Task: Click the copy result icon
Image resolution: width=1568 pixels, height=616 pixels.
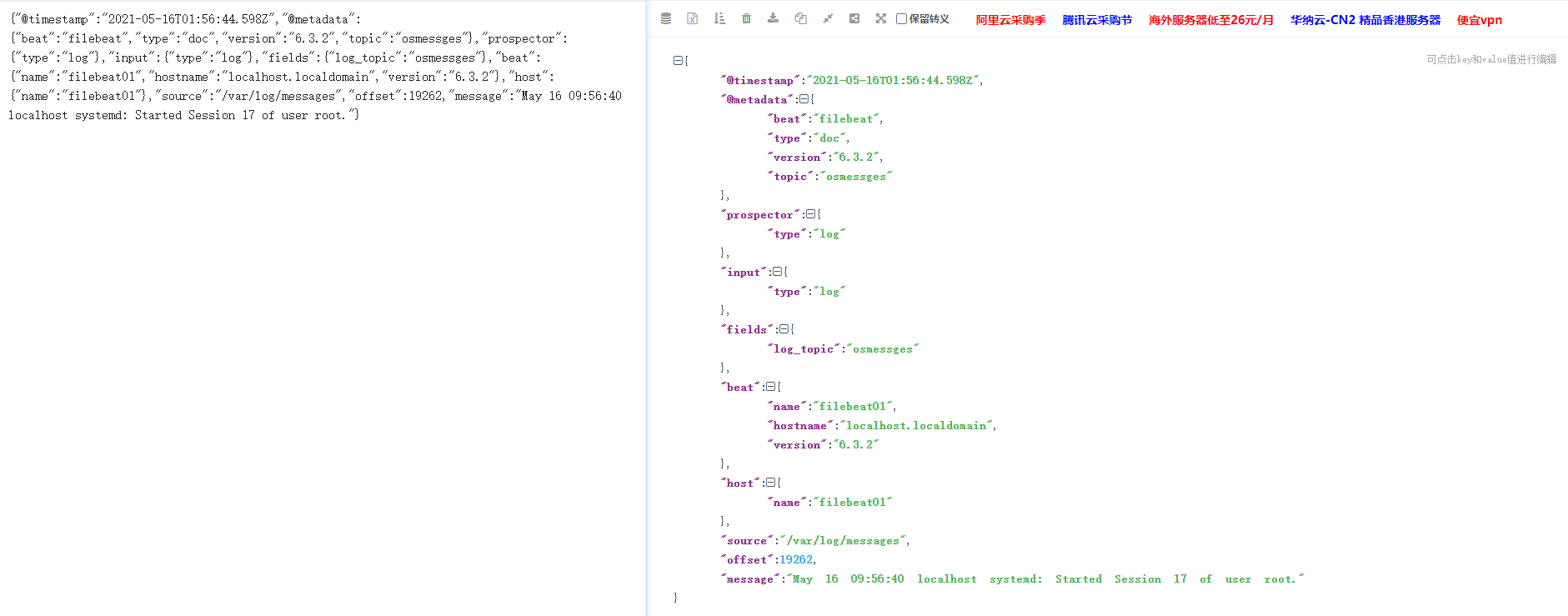Action: [x=800, y=18]
